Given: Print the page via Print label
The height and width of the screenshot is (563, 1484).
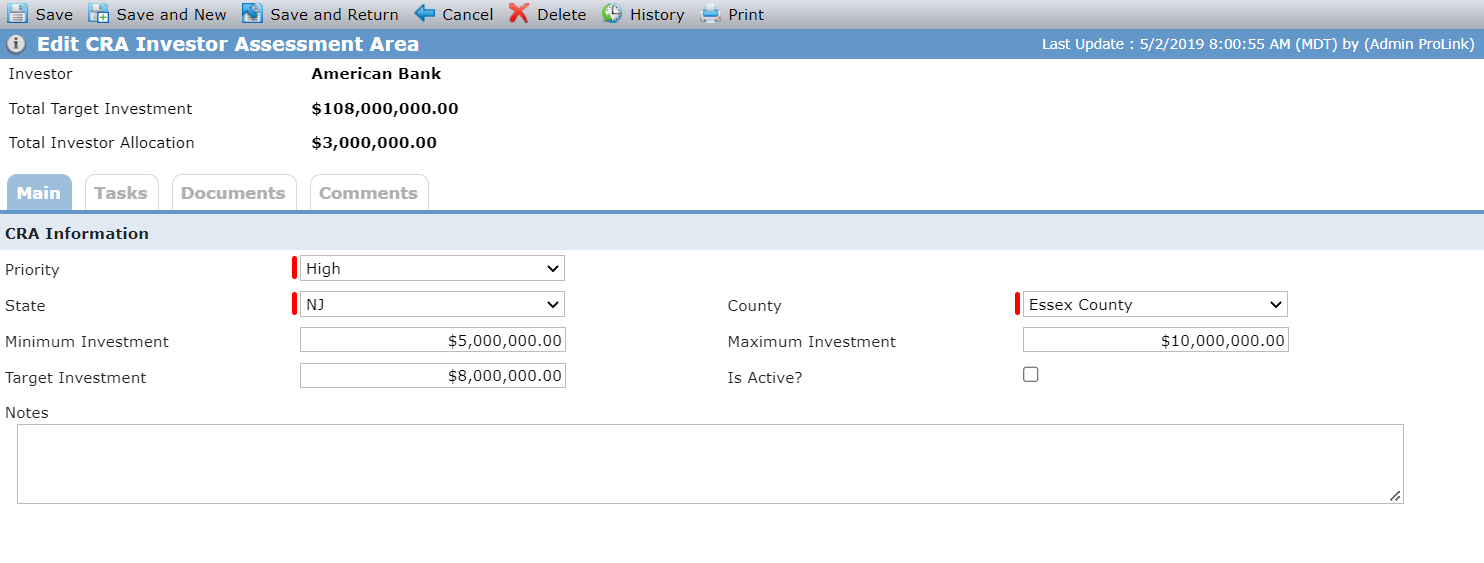Looking at the screenshot, I should [746, 15].
